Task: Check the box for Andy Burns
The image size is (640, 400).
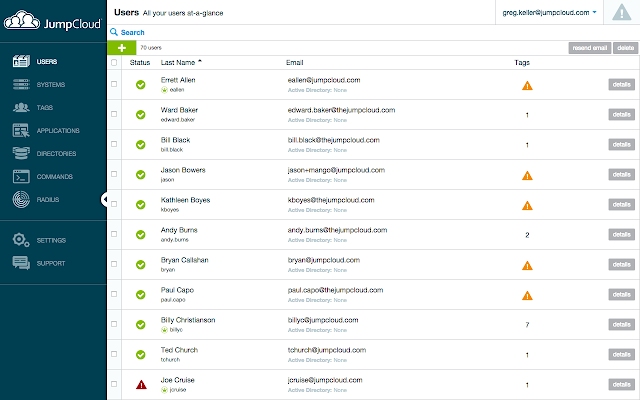Action: point(114,234)
